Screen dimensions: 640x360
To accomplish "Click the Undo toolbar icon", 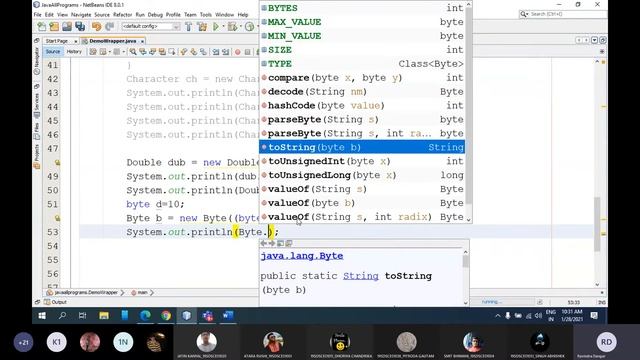I will point(96,27).
